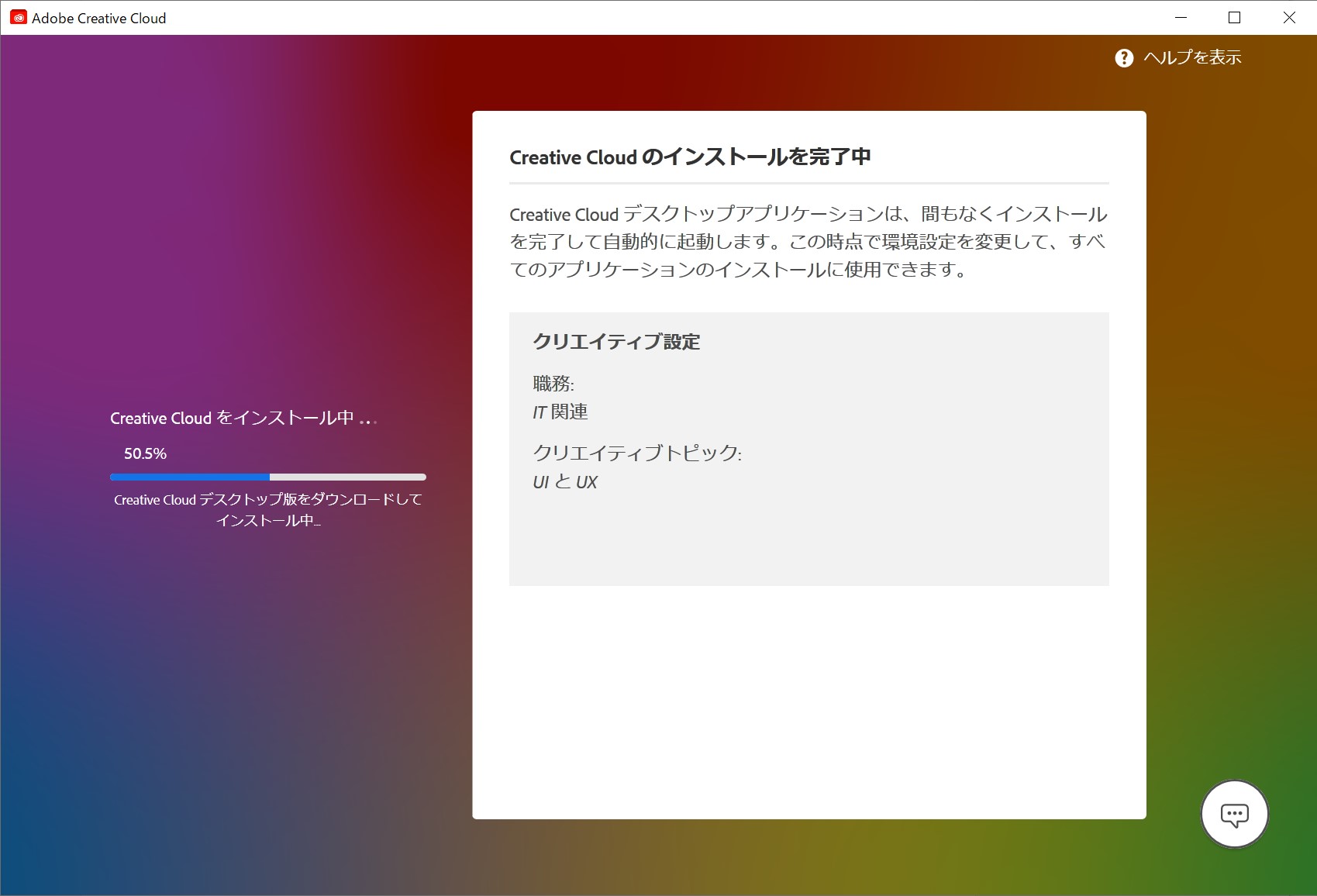Click the クリエイティブトピック: label
Screen dimensions: 1317x896
(x=637, y=453)
